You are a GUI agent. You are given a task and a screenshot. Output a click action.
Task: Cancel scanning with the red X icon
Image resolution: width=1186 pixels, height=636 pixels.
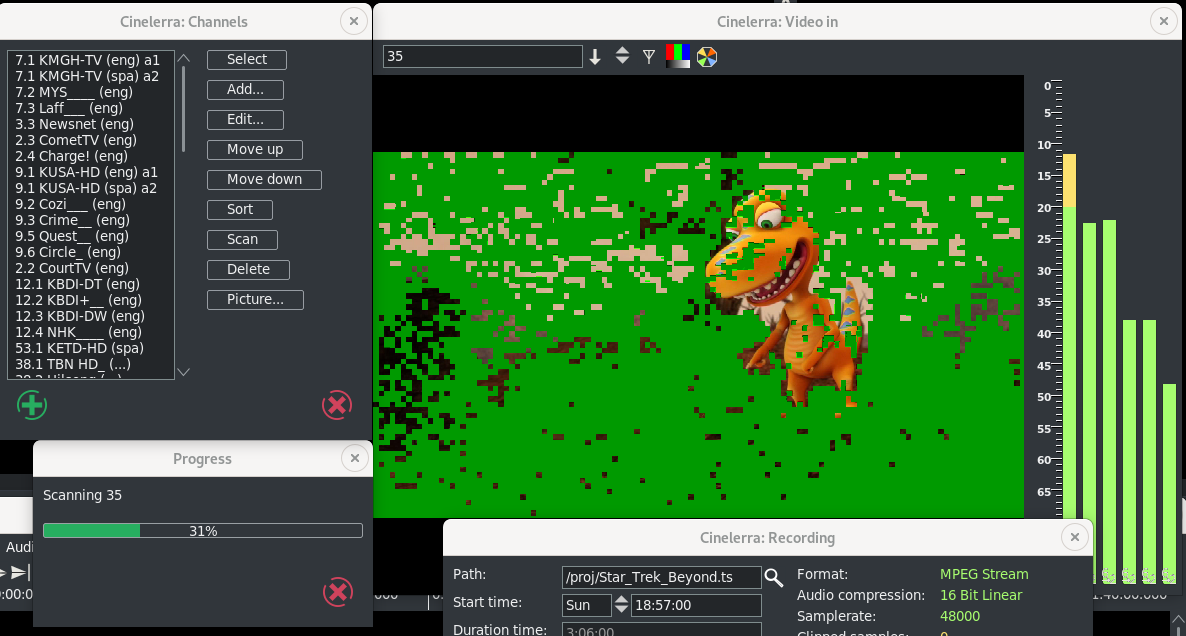coord(338,592)
